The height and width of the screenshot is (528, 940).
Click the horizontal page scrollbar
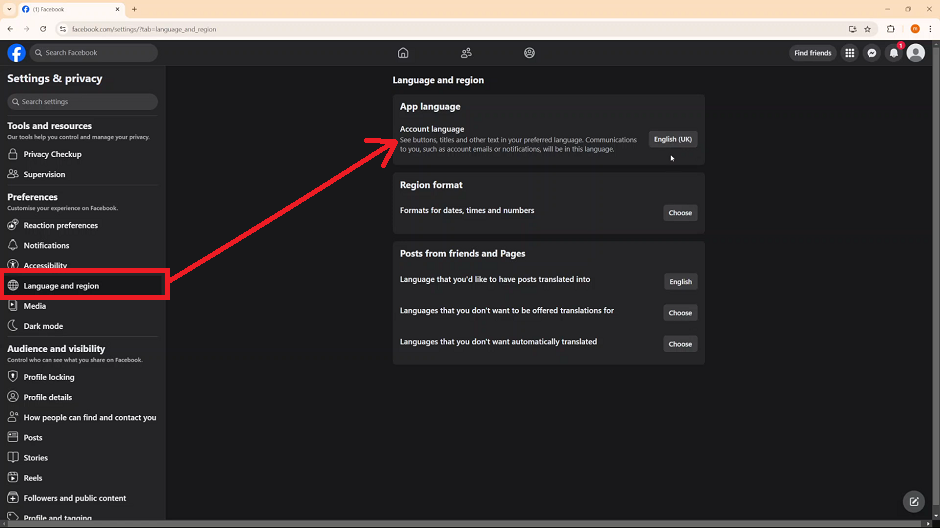pyautogui.click(x=468, y=524)
